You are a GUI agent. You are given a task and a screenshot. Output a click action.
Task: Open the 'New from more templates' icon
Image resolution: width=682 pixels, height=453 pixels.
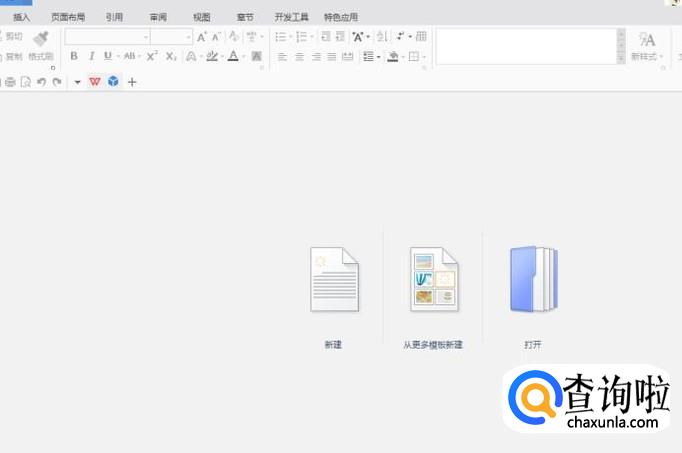click(x=433, y=280)
